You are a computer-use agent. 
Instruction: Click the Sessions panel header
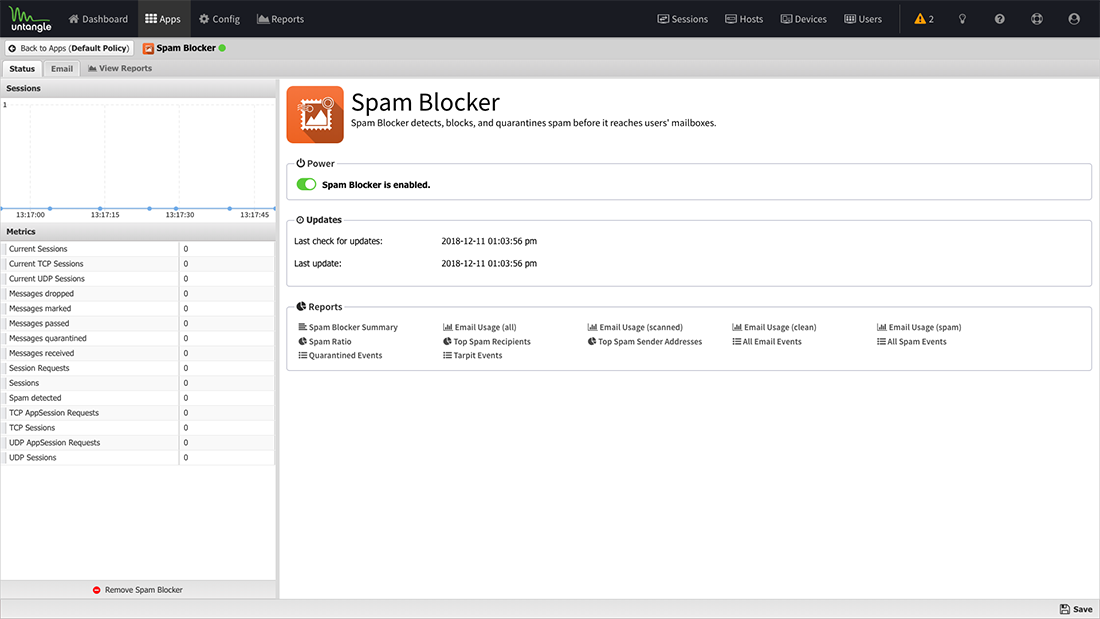click(138, 88)
